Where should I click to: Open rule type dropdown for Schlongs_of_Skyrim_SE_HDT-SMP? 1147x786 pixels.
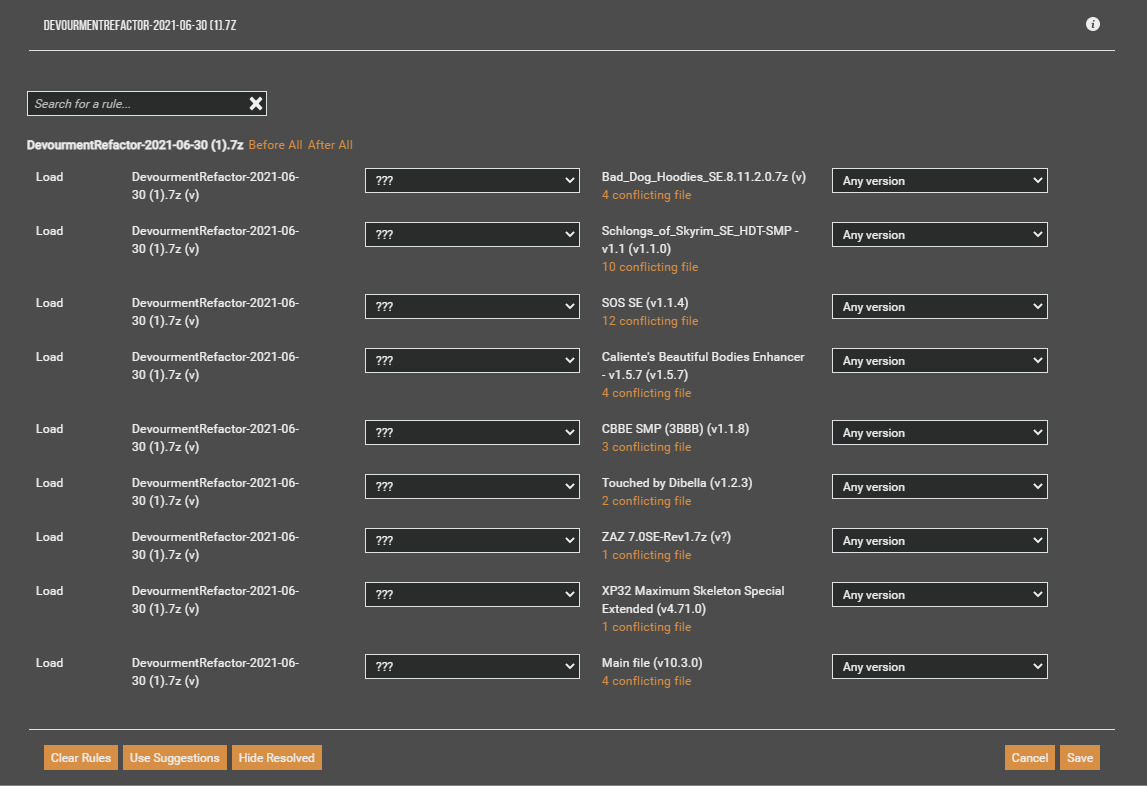[x=473, y=235]
